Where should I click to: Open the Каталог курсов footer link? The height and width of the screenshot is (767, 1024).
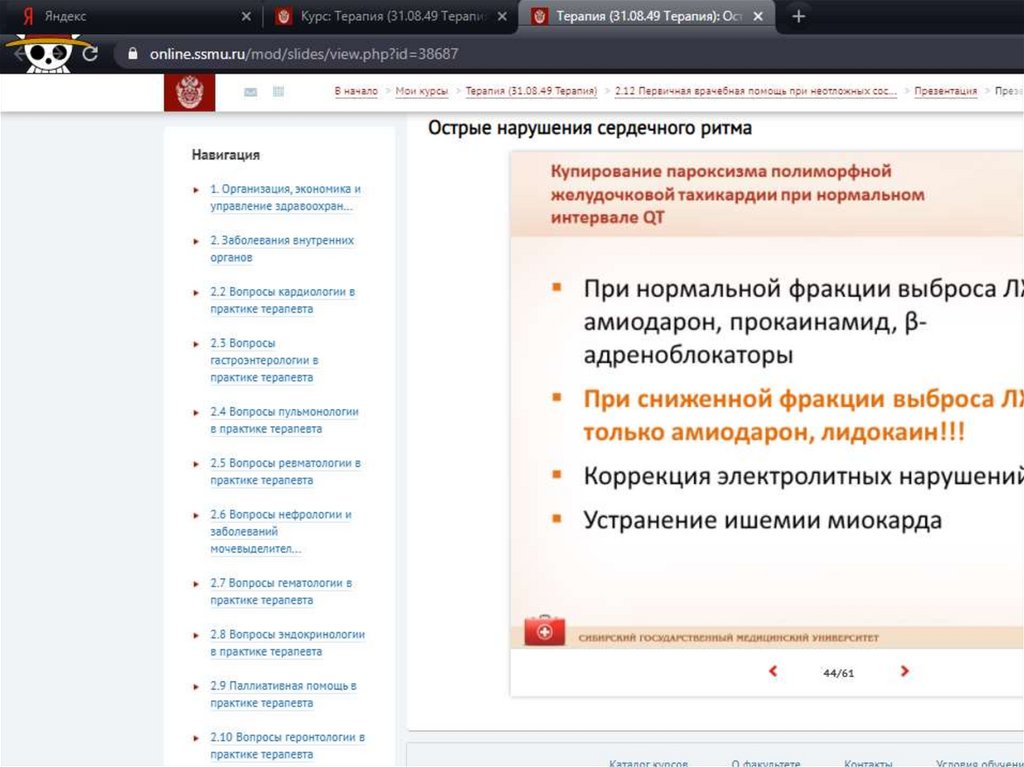coord(648,762)
